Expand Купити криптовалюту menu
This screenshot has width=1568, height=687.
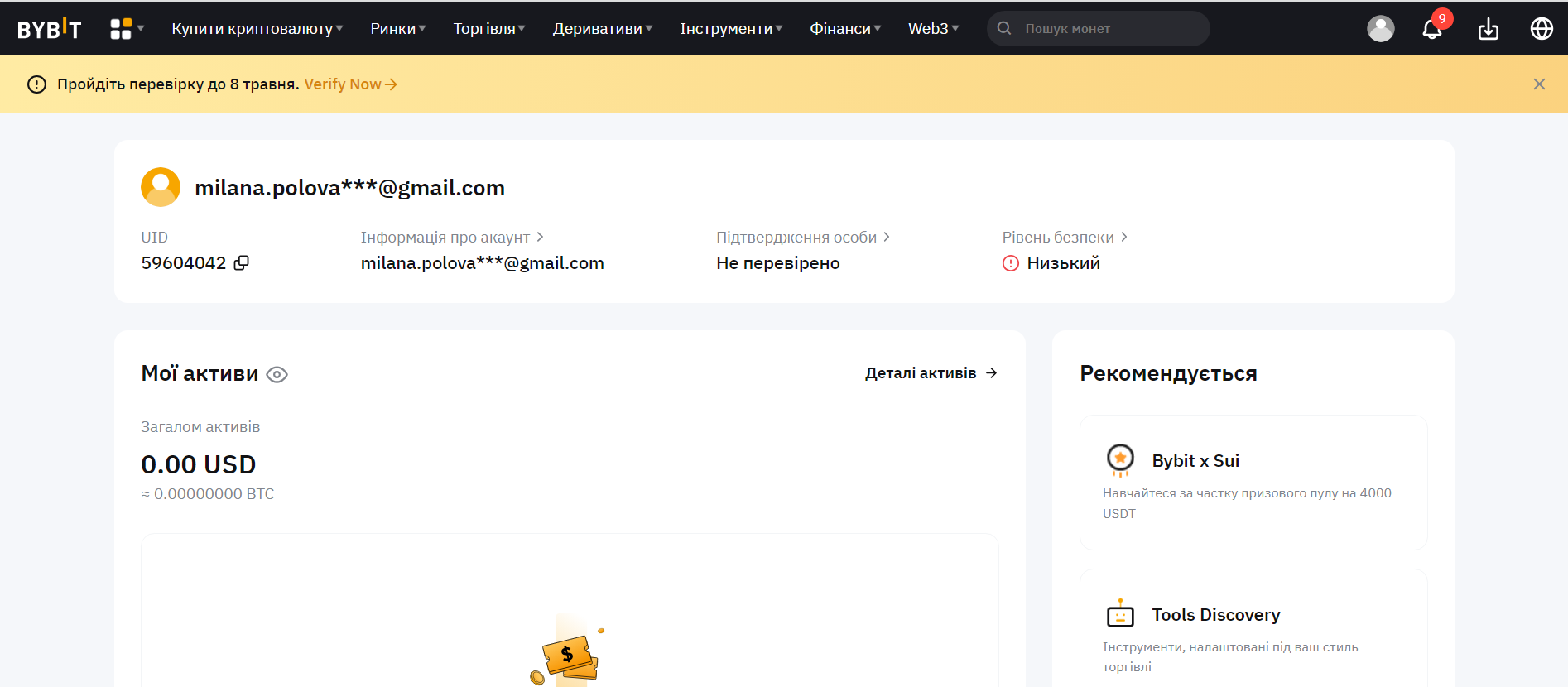point(257,29)
